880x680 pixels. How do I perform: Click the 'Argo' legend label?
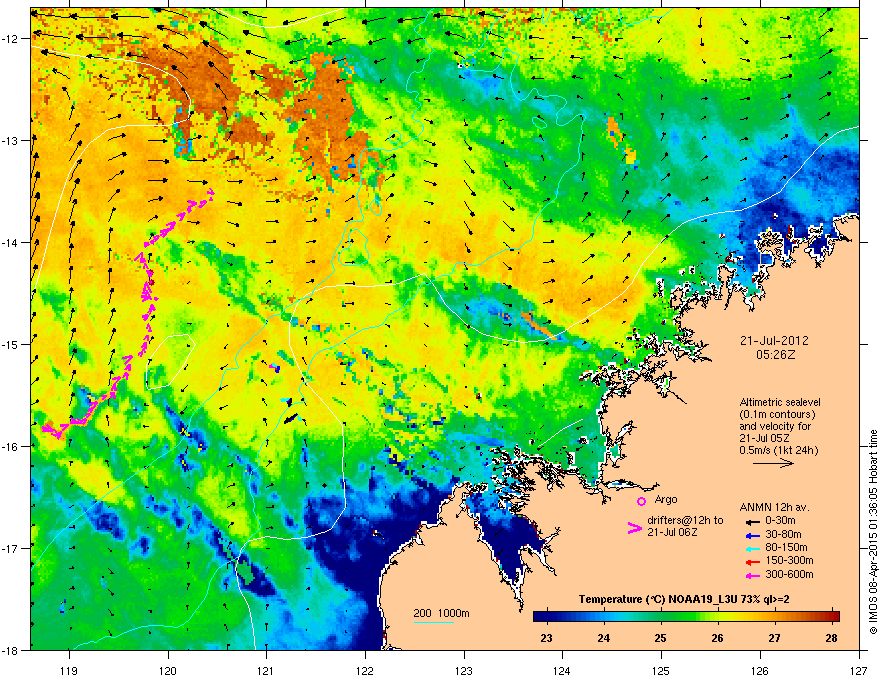point(666,499)
